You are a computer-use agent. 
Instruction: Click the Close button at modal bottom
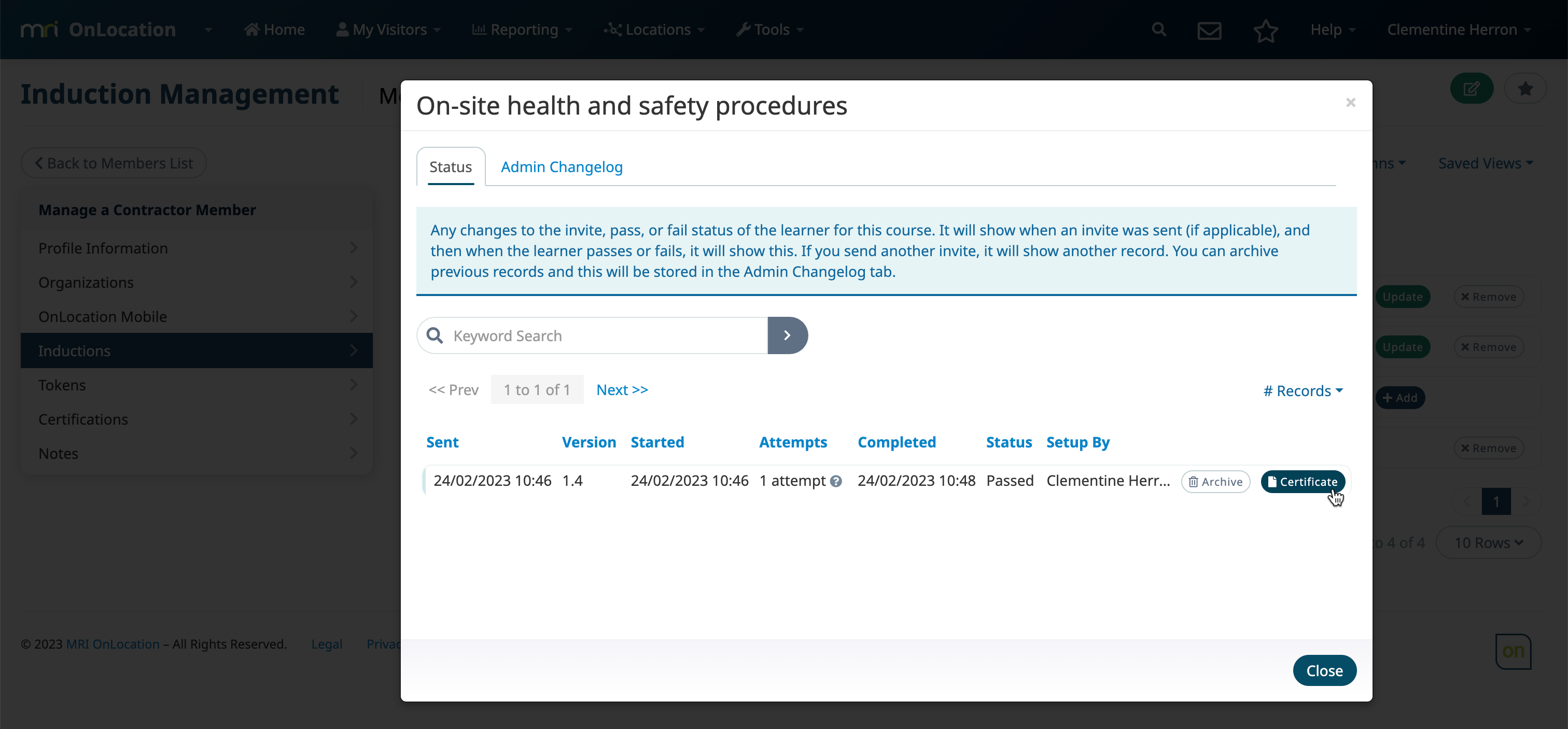[x=1324, y=670]
